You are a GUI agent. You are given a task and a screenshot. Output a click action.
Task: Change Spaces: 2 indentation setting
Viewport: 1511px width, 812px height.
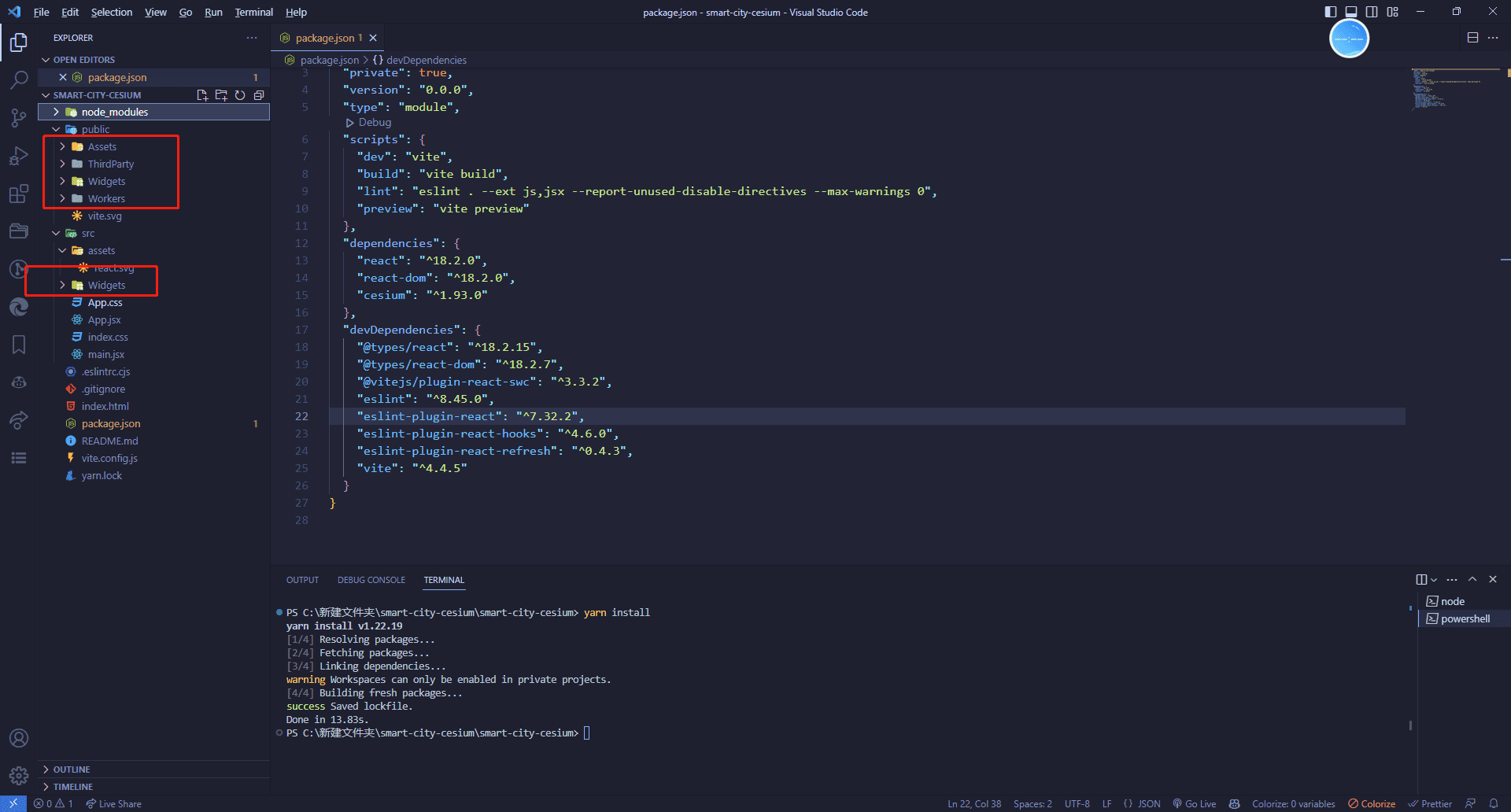click(x=1033, y=803)
